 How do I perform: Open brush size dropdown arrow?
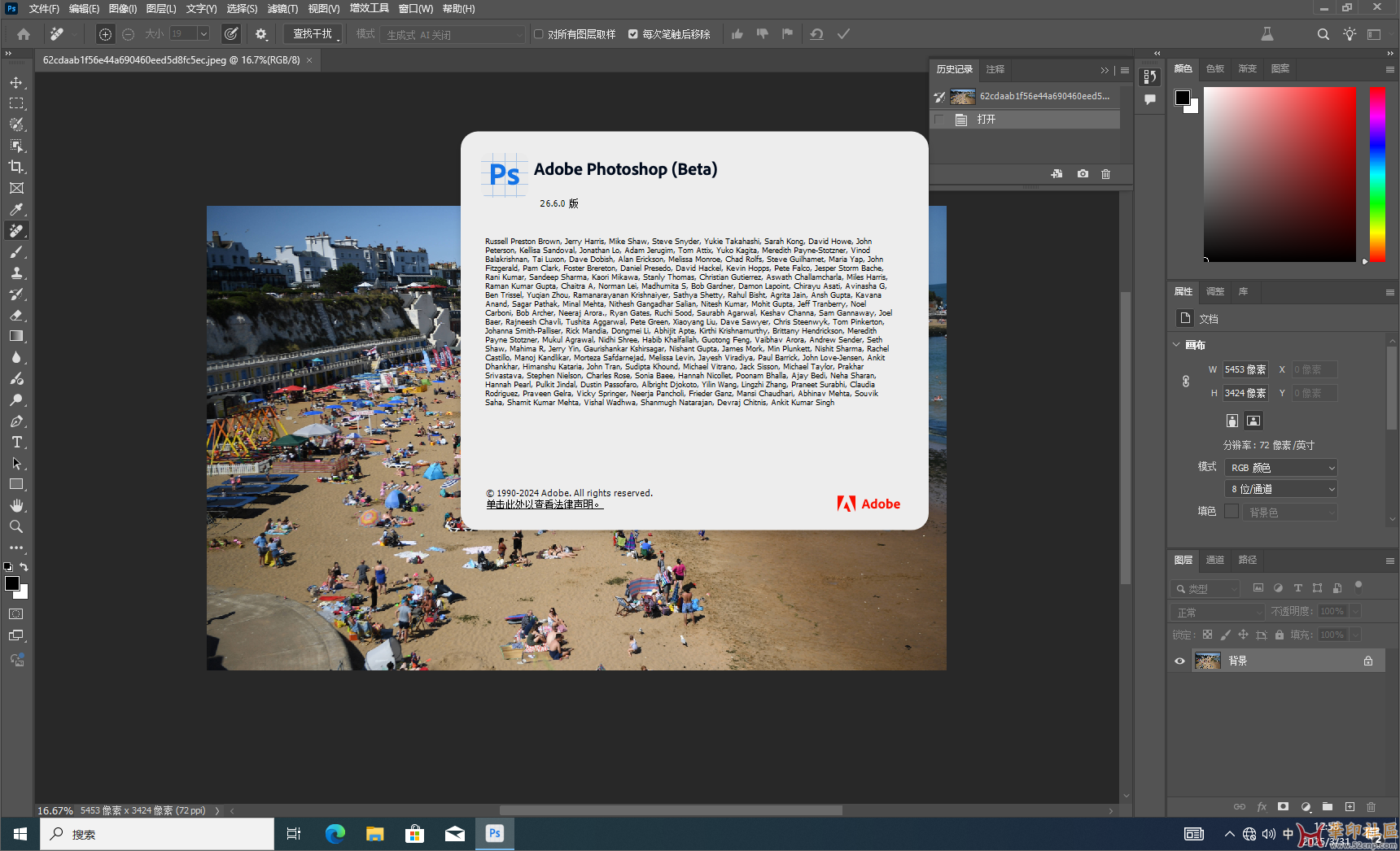pos(203,34)
